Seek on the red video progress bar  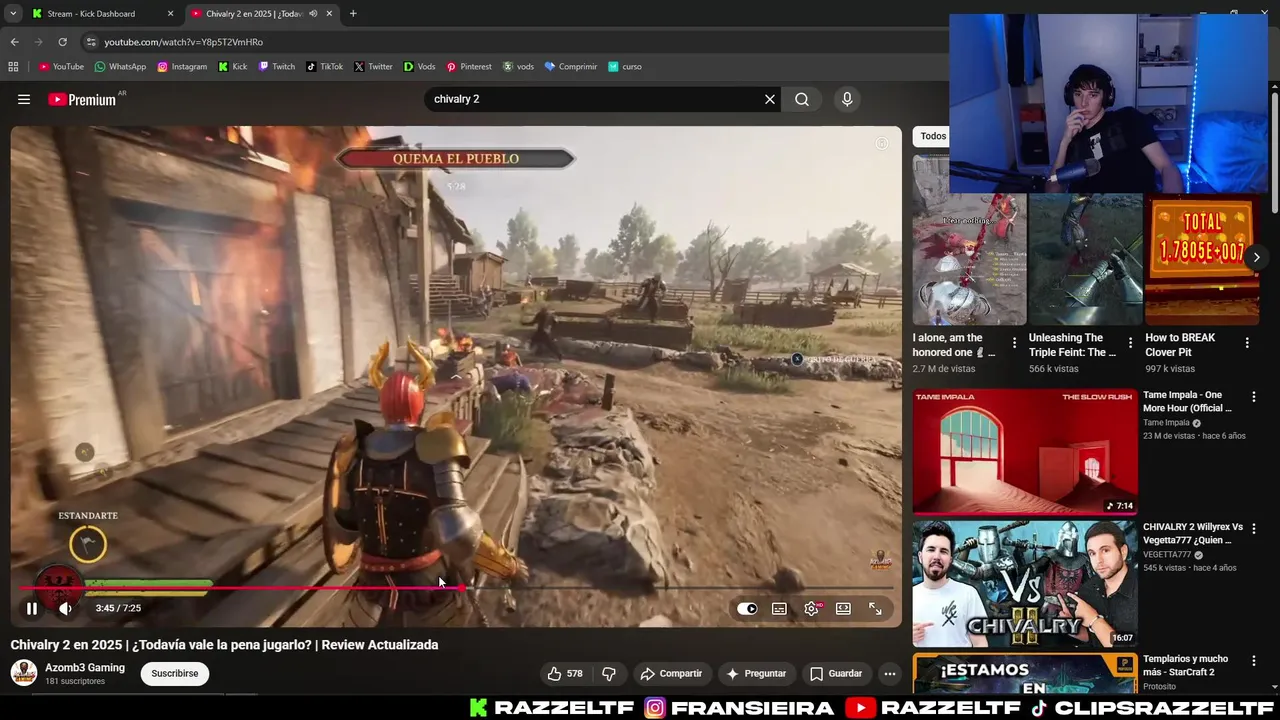pos(456,588)
